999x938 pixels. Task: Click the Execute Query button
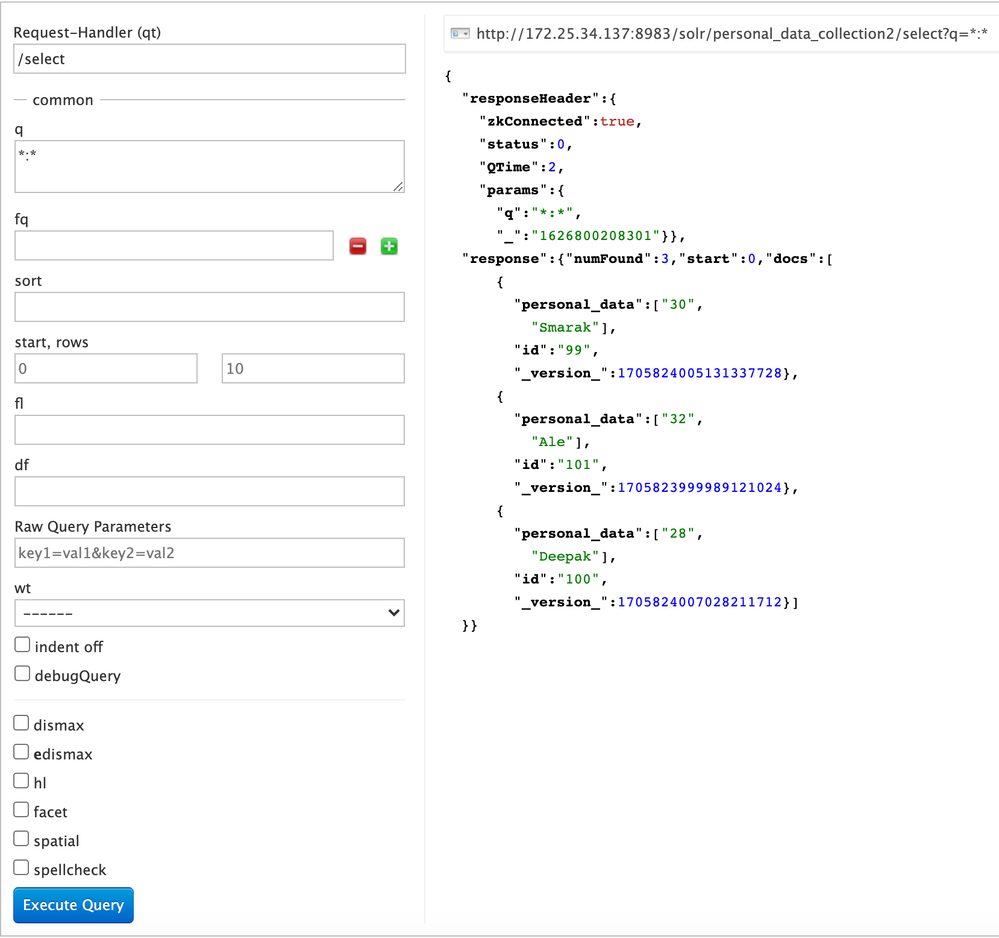point(73,905)
